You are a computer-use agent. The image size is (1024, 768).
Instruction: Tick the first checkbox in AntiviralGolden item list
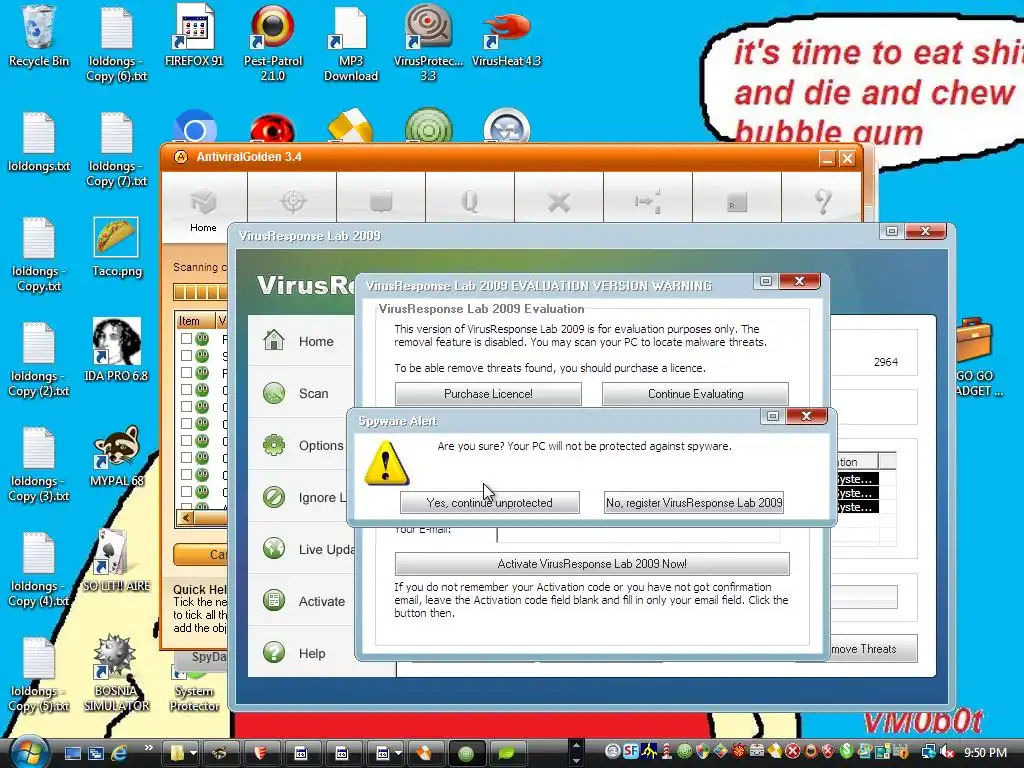[186, 338]
